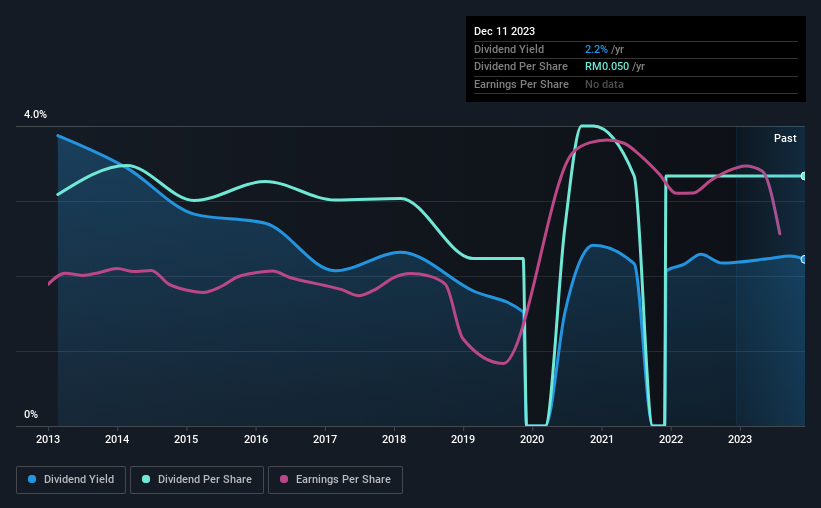Click the Dec 11 2023 tooltip date
821x508 pixels.
point(504,31)
